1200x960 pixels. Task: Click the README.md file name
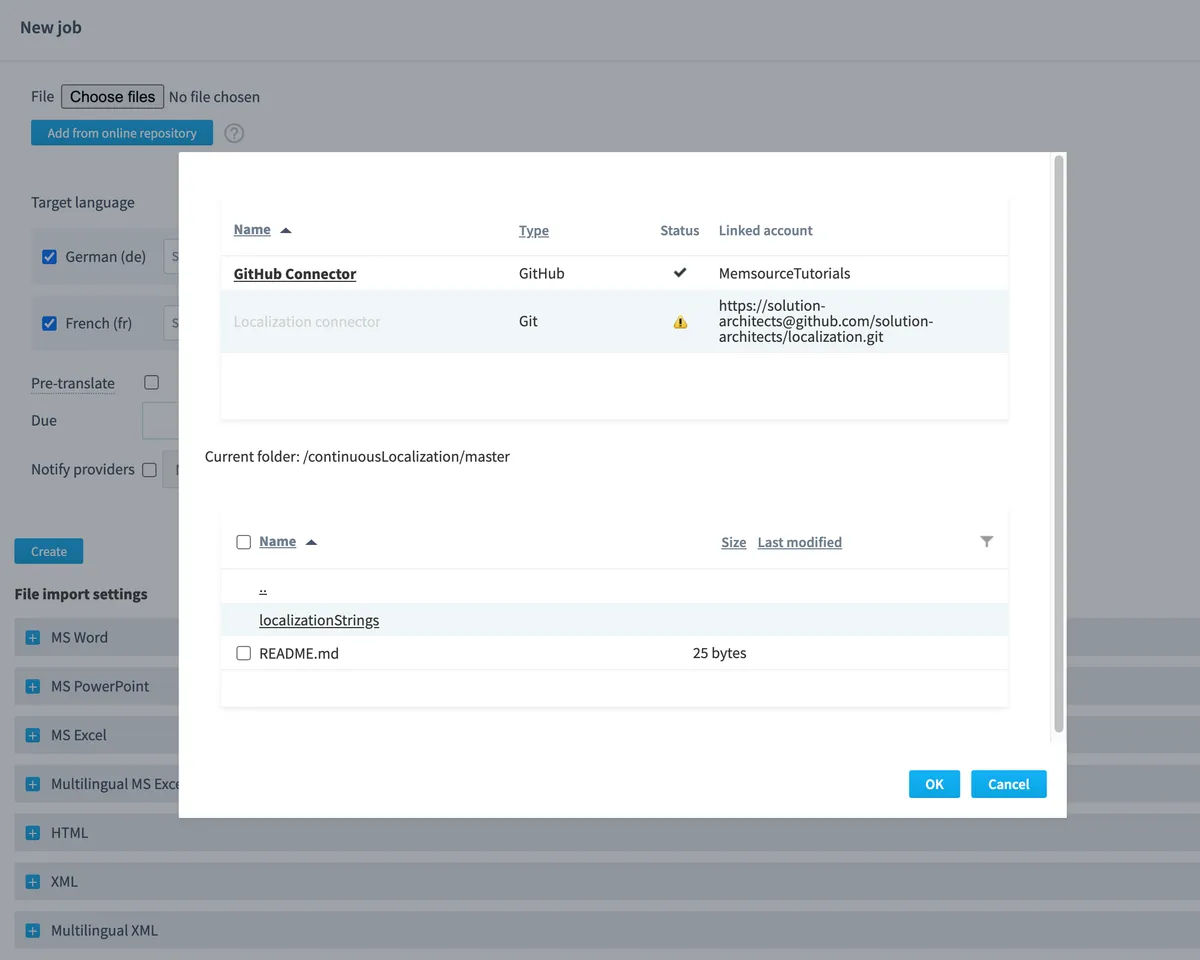tap(299, 653)
